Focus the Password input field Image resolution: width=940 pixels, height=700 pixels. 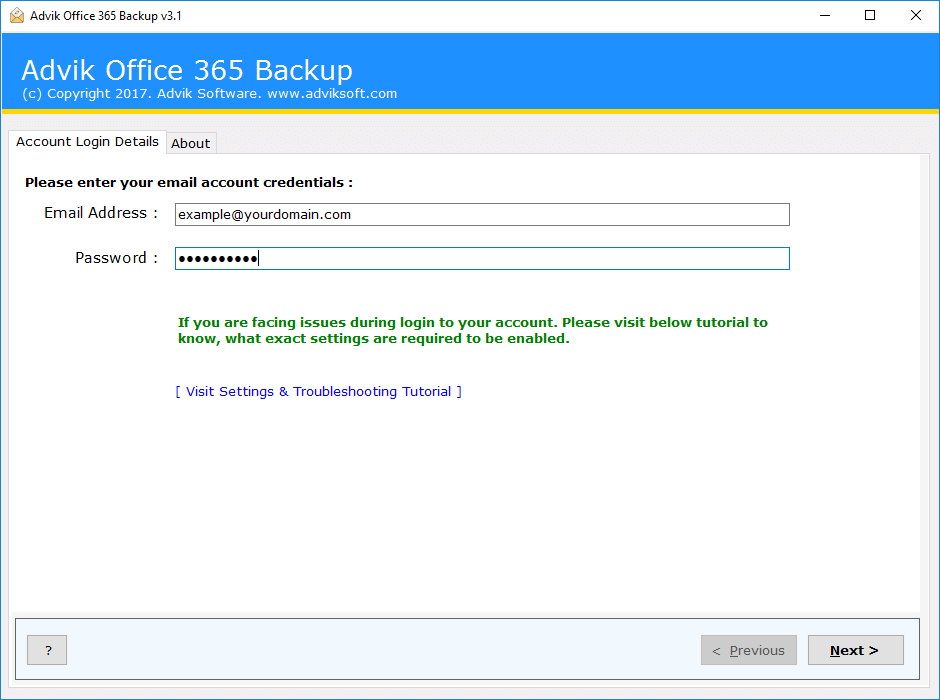pos(482,258)
